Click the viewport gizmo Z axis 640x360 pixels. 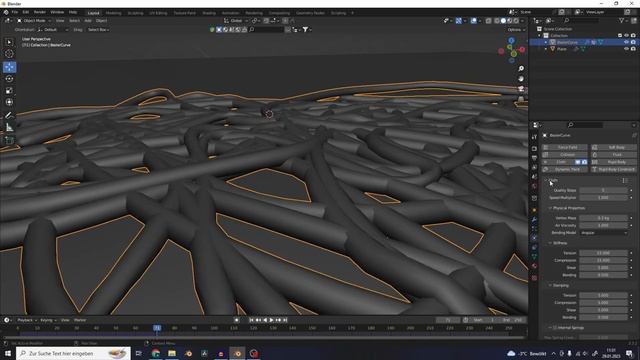click(511, 40)
